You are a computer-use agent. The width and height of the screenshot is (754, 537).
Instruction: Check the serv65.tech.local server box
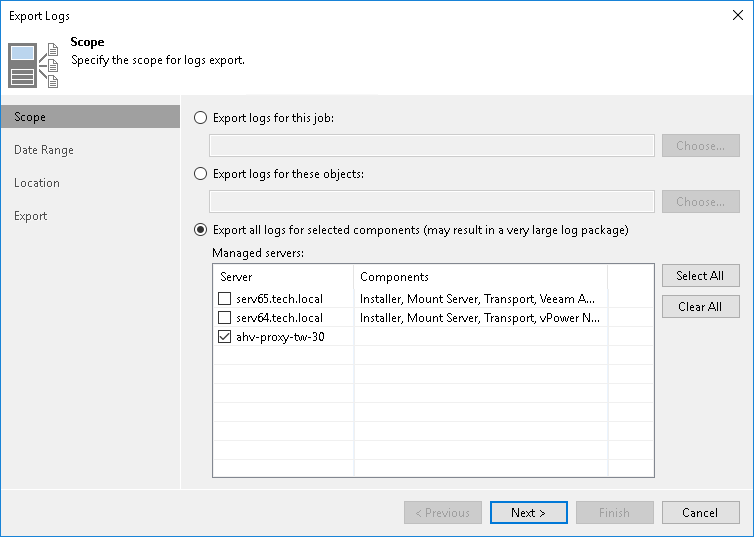pyautogui.click(x=225, y=299)
